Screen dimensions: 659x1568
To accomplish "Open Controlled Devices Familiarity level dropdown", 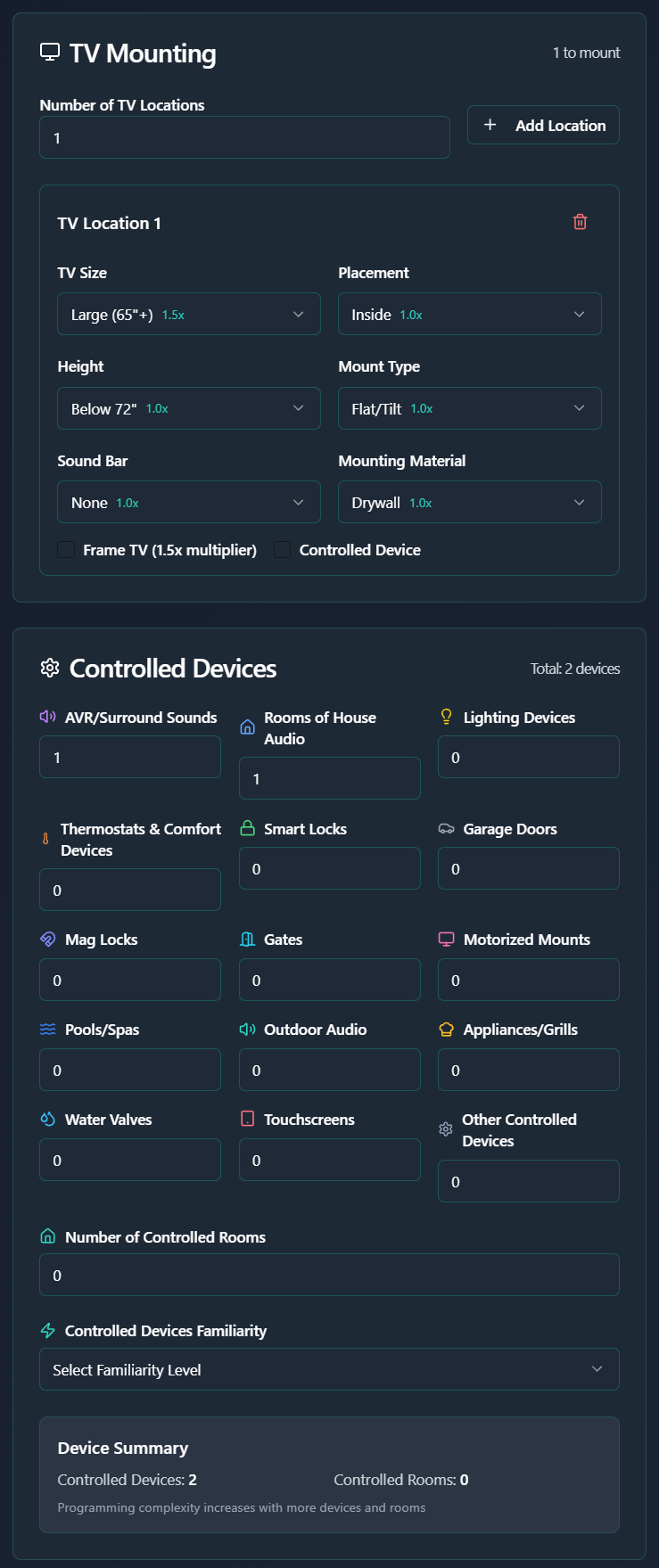I will 329,1369.
